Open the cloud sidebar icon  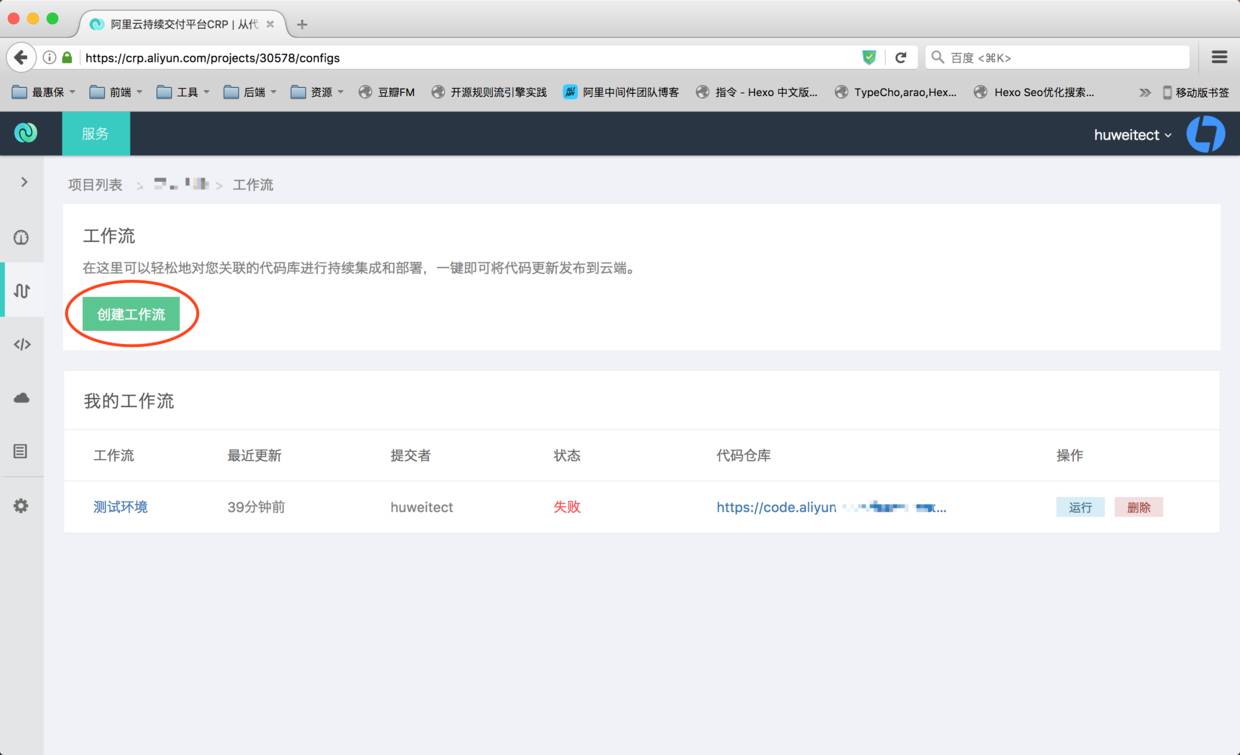[x=21, y=398]
